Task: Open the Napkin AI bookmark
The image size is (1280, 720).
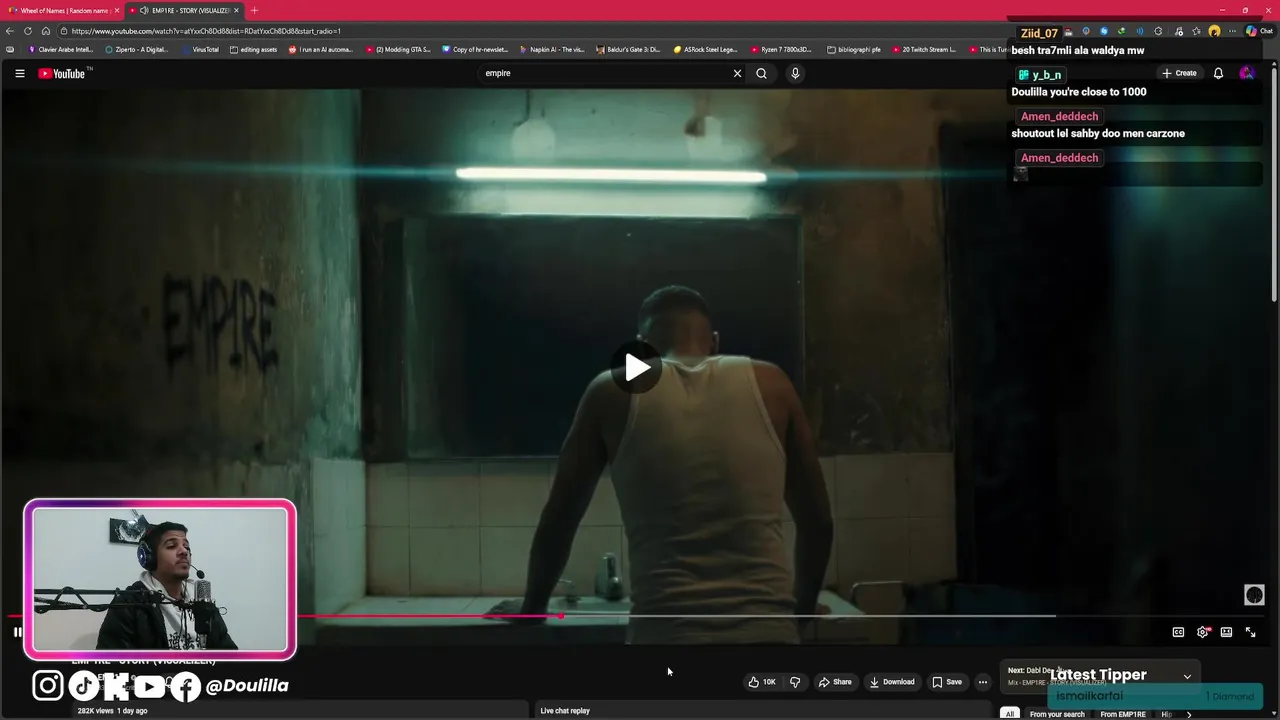Action: tap(552, 49)
